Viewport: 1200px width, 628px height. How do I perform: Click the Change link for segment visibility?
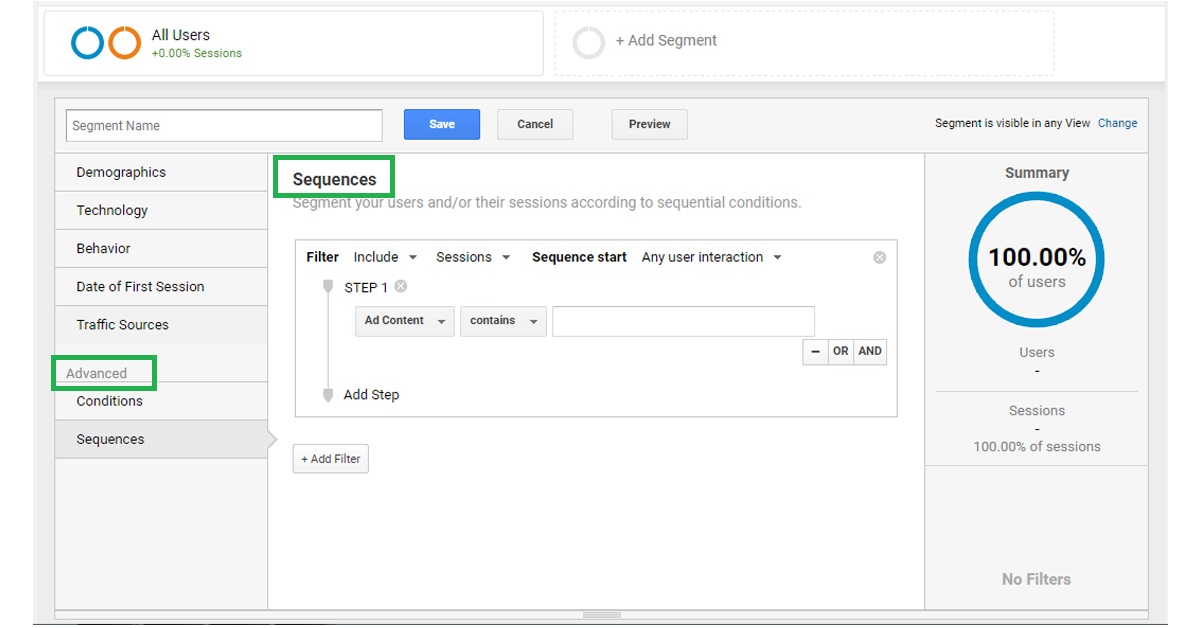1117,123
